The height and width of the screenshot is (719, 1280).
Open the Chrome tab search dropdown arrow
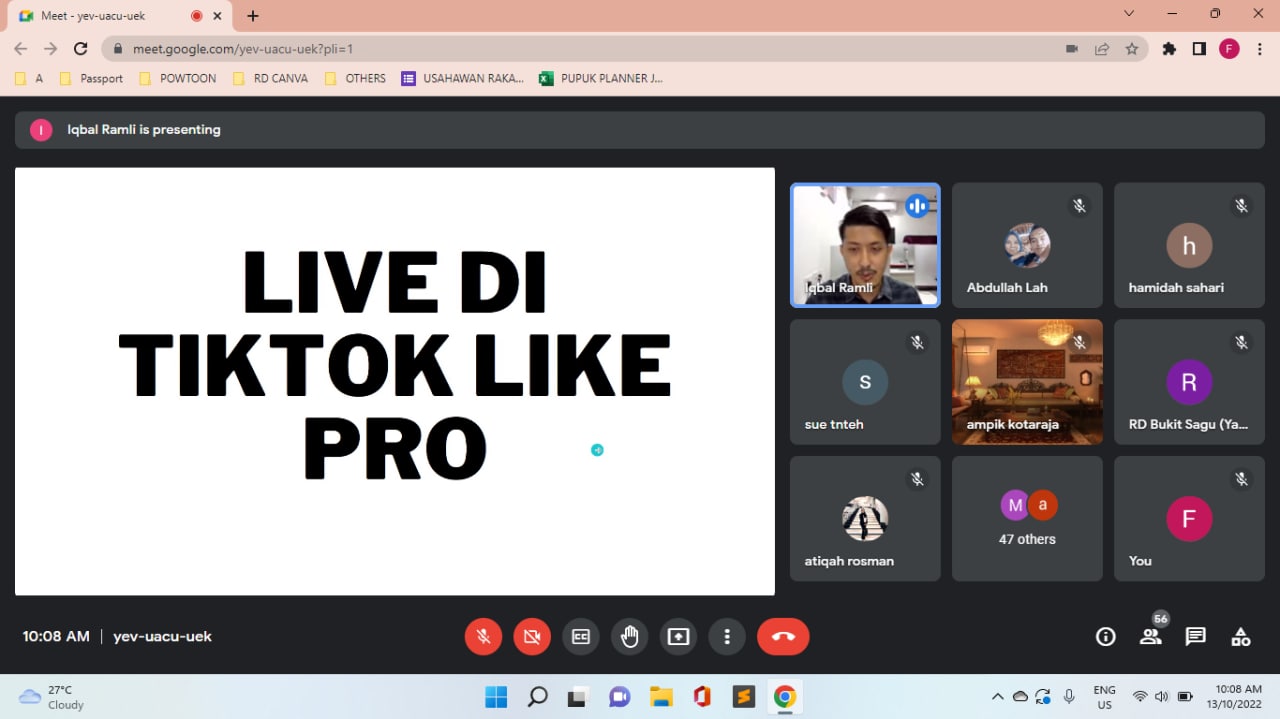[x=1129, y=14]
